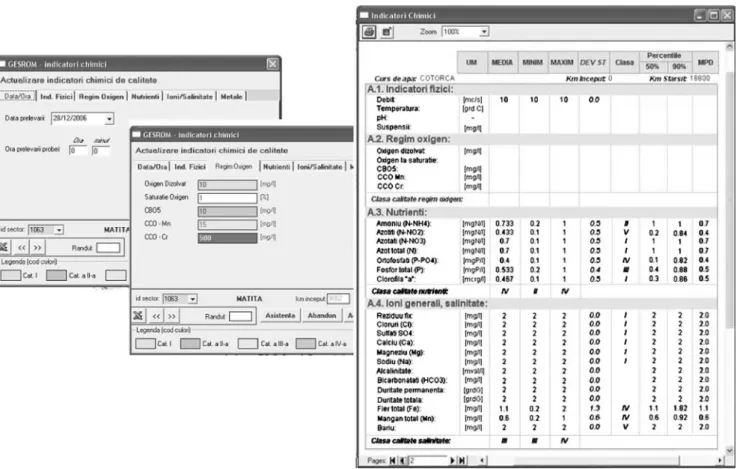Click Cat. a IV-a color swatch

306,343
